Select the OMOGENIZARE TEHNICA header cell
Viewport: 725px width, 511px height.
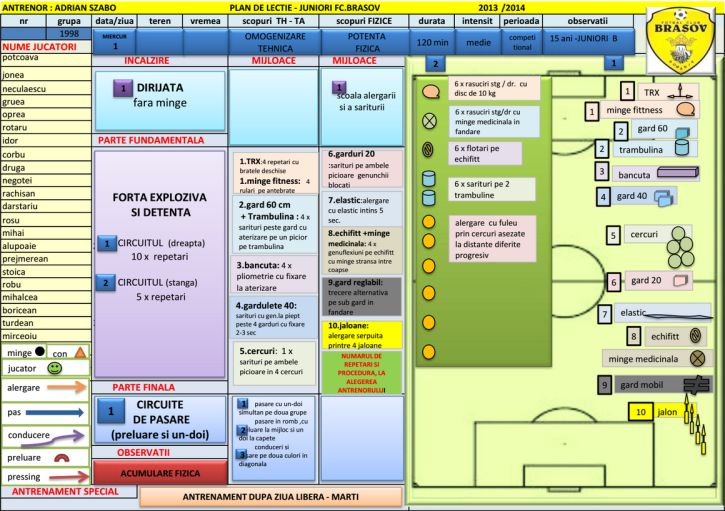click(274, 42)
